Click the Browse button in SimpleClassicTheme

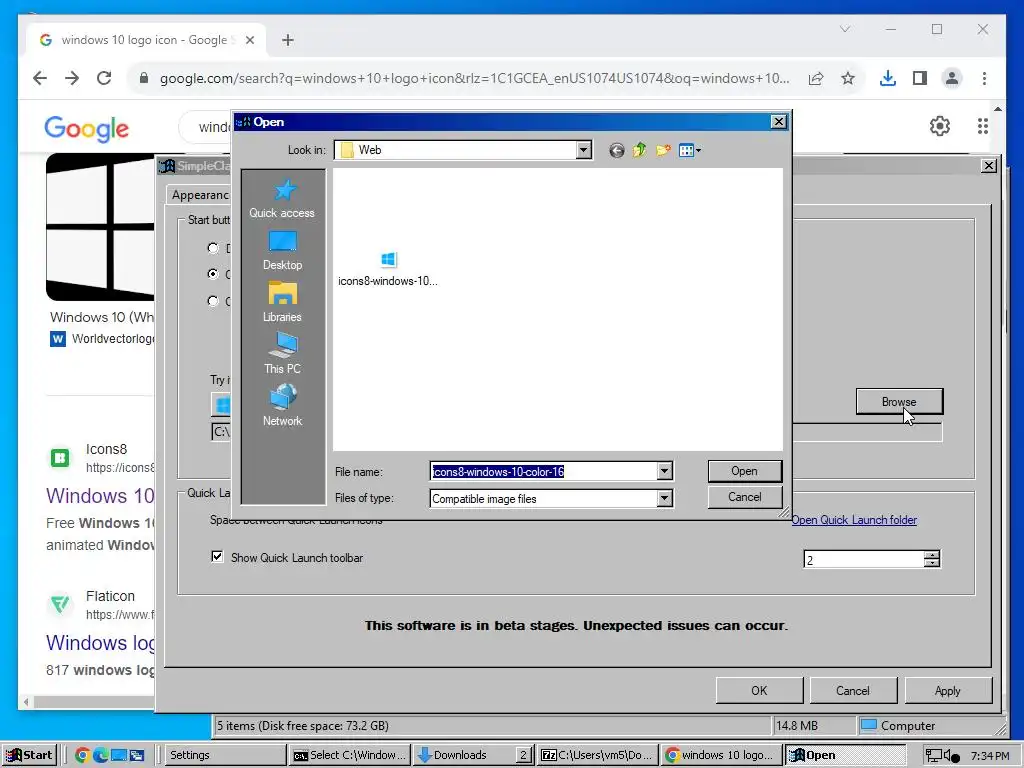899,402
